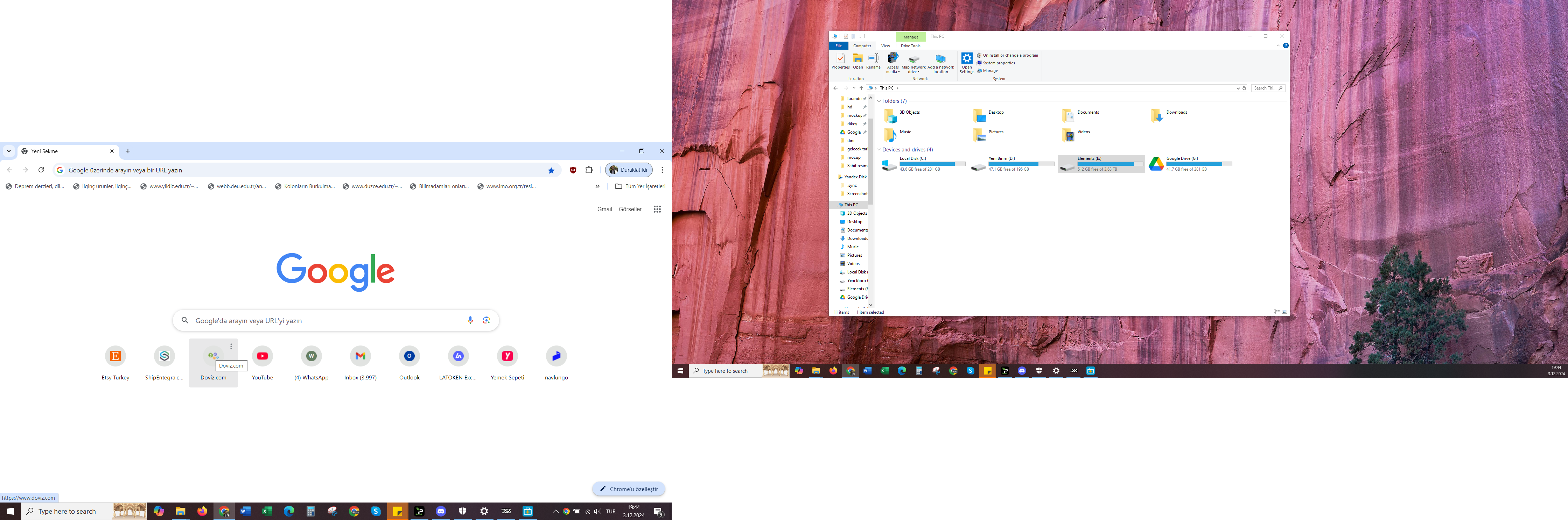Open the Drive Tools tab
Viewport: 1568px width, 520px height.
(x=910, y=46)
